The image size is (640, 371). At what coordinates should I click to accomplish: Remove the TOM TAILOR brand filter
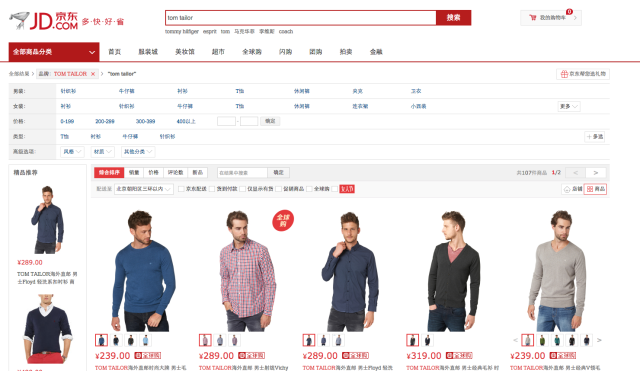93,74
